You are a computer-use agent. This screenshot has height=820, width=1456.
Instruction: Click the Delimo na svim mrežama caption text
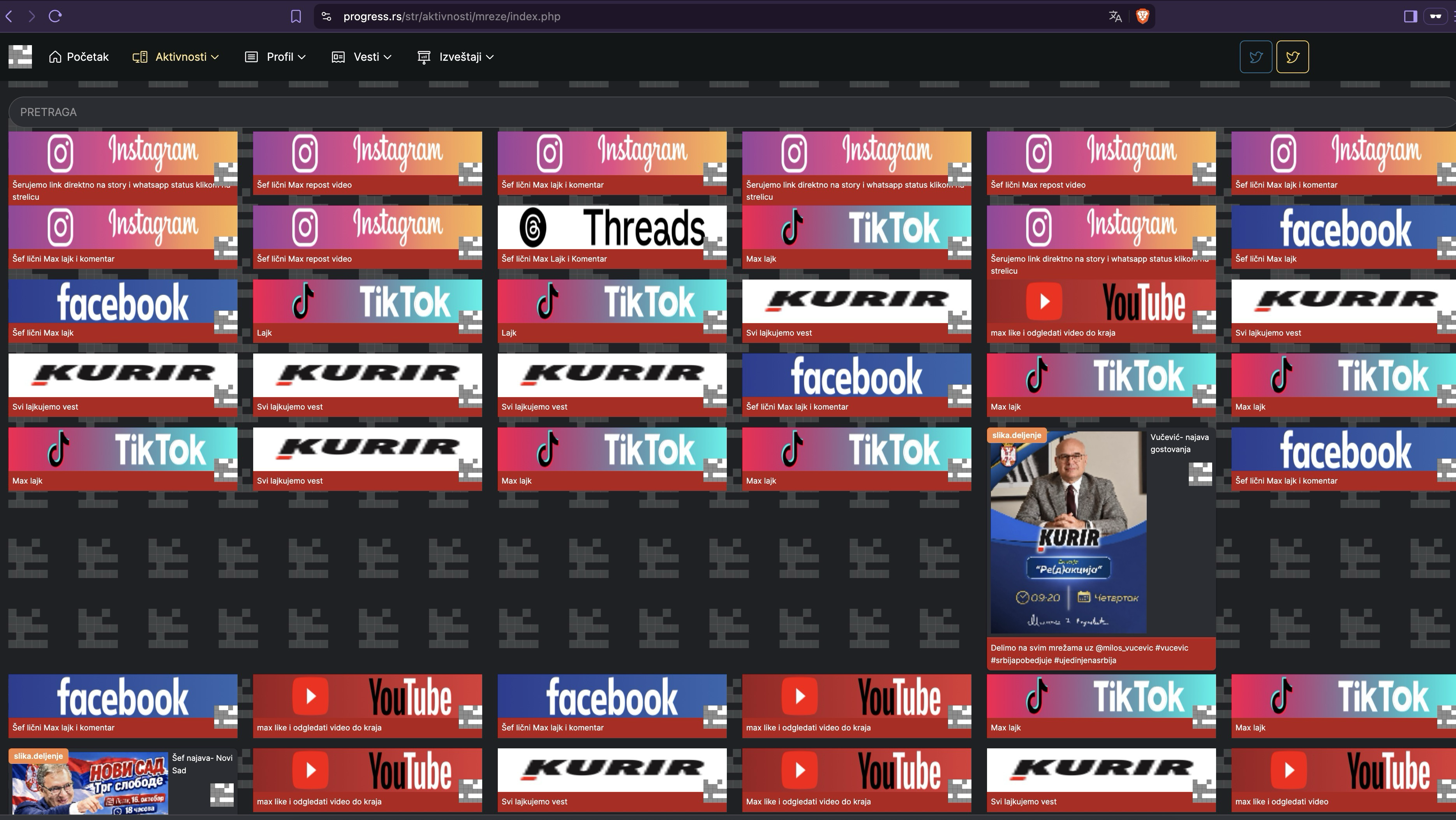1089,654
